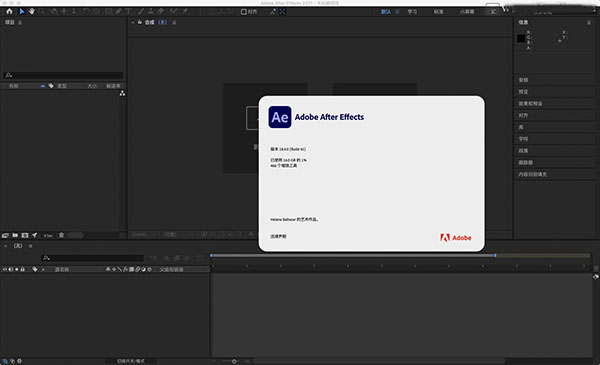This screenshot has height=365, width=600.
Task: Open the 默认 workspace menu icon
Action: (x=397, y=12)
